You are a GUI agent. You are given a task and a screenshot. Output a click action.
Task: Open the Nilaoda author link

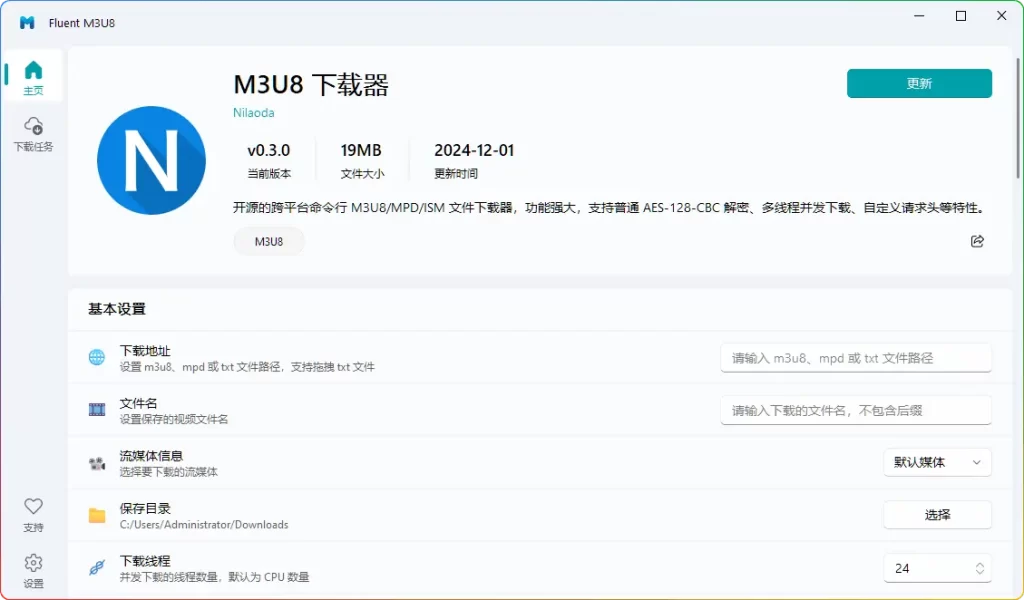coord(253,112)
